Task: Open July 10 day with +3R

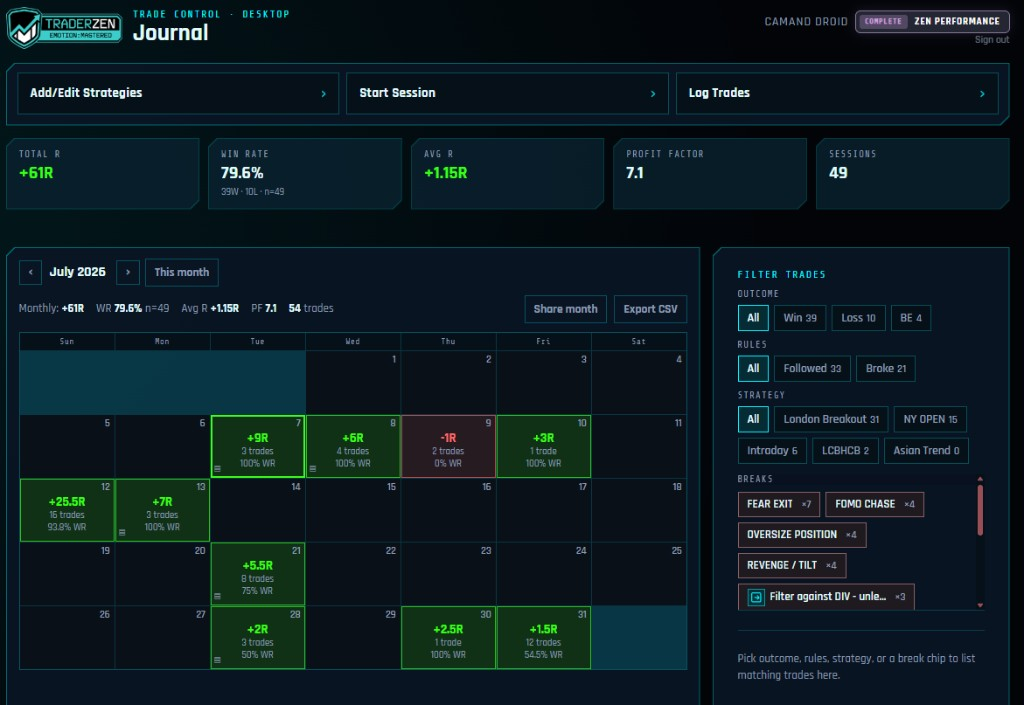Action: (544, 446)
